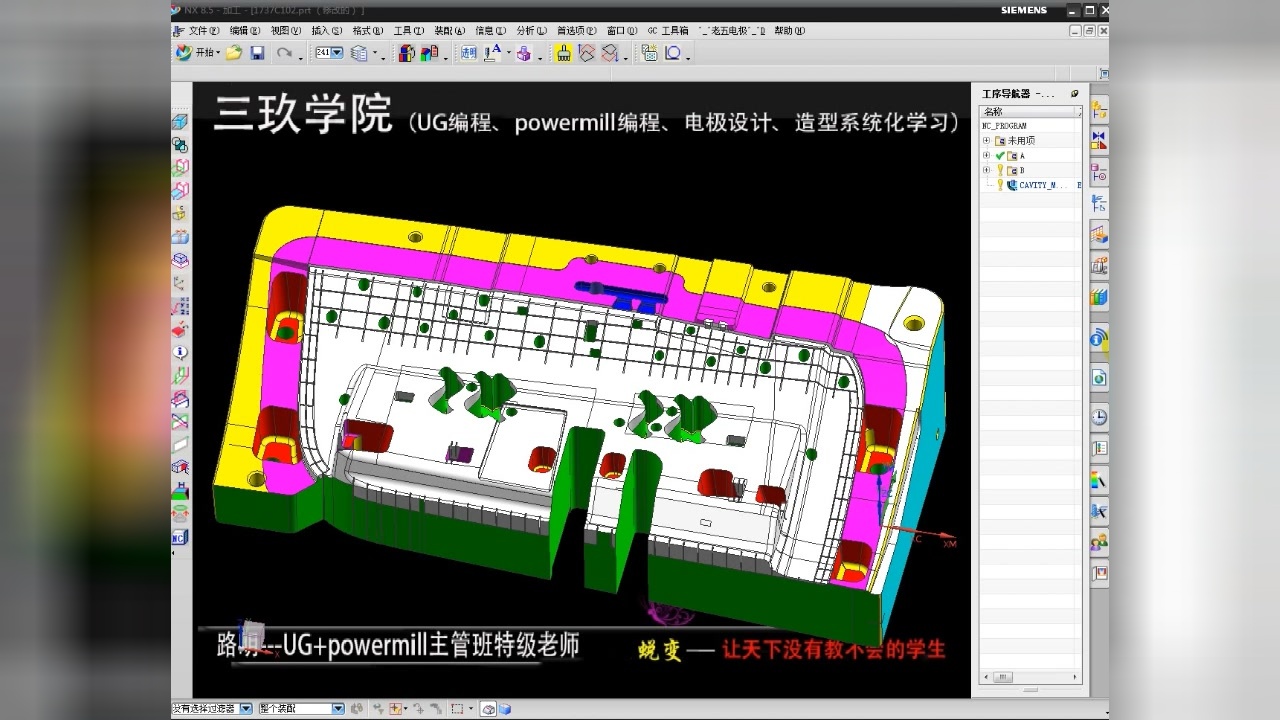This screenshot has width=1280, height=720.
Task: Expand program group A node
Action: pyautogui.click(x=986, y=155)
